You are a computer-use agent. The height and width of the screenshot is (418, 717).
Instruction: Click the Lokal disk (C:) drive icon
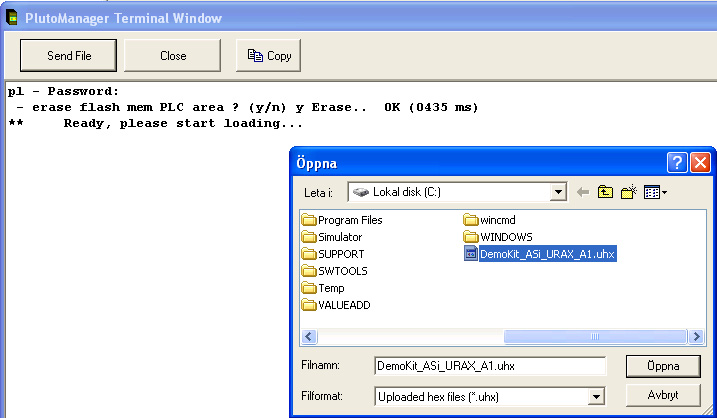(x=361, y=192)
